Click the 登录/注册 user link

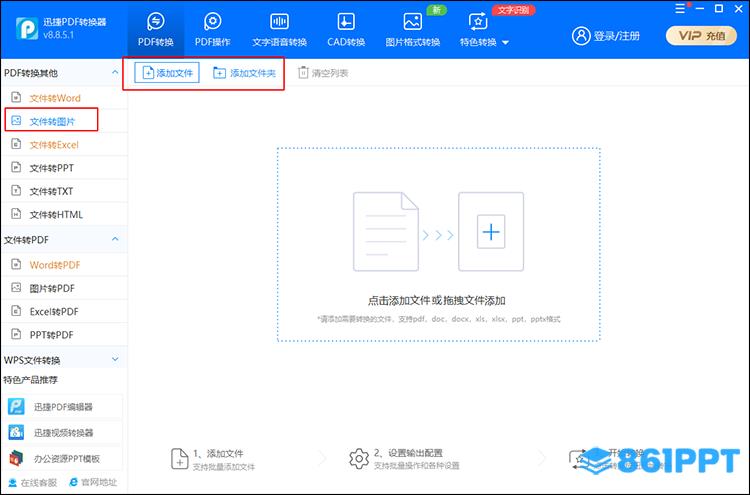(x=606, y=36)
